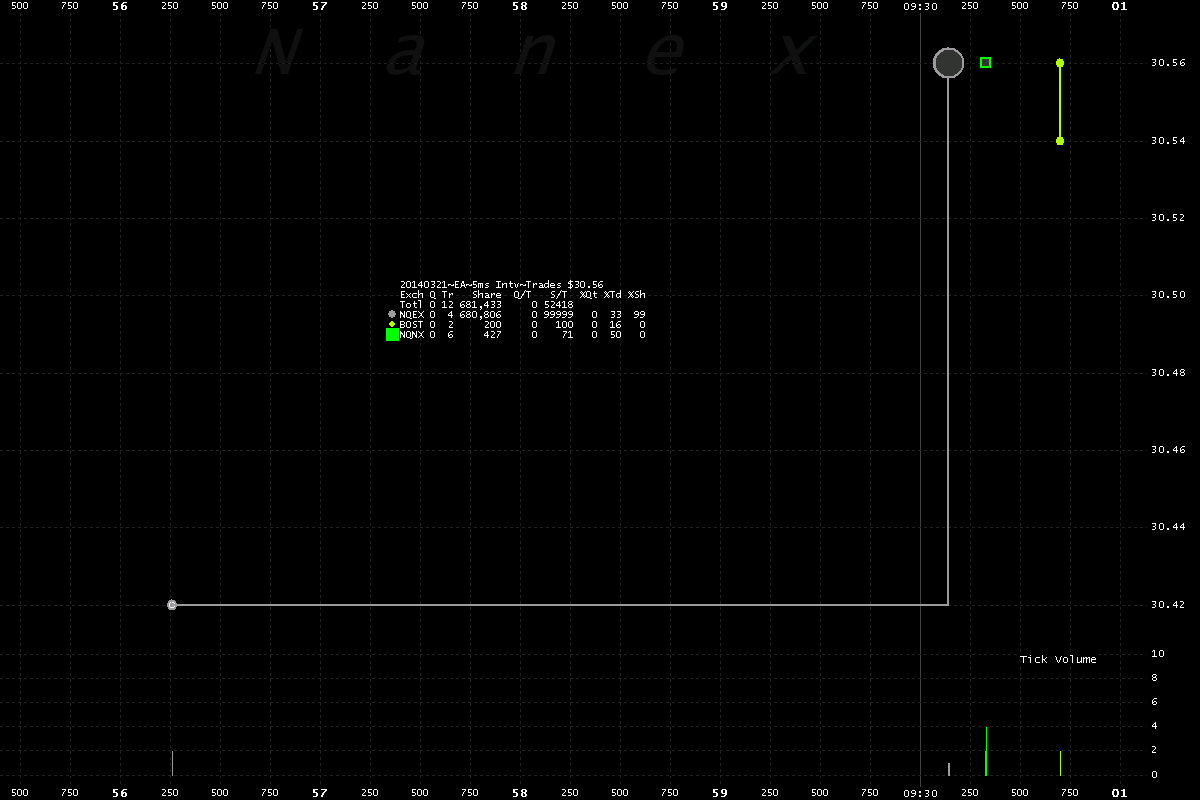Click the '4' tick volume scale label
Screen dimensions: 1200x800
[1154, 726]
